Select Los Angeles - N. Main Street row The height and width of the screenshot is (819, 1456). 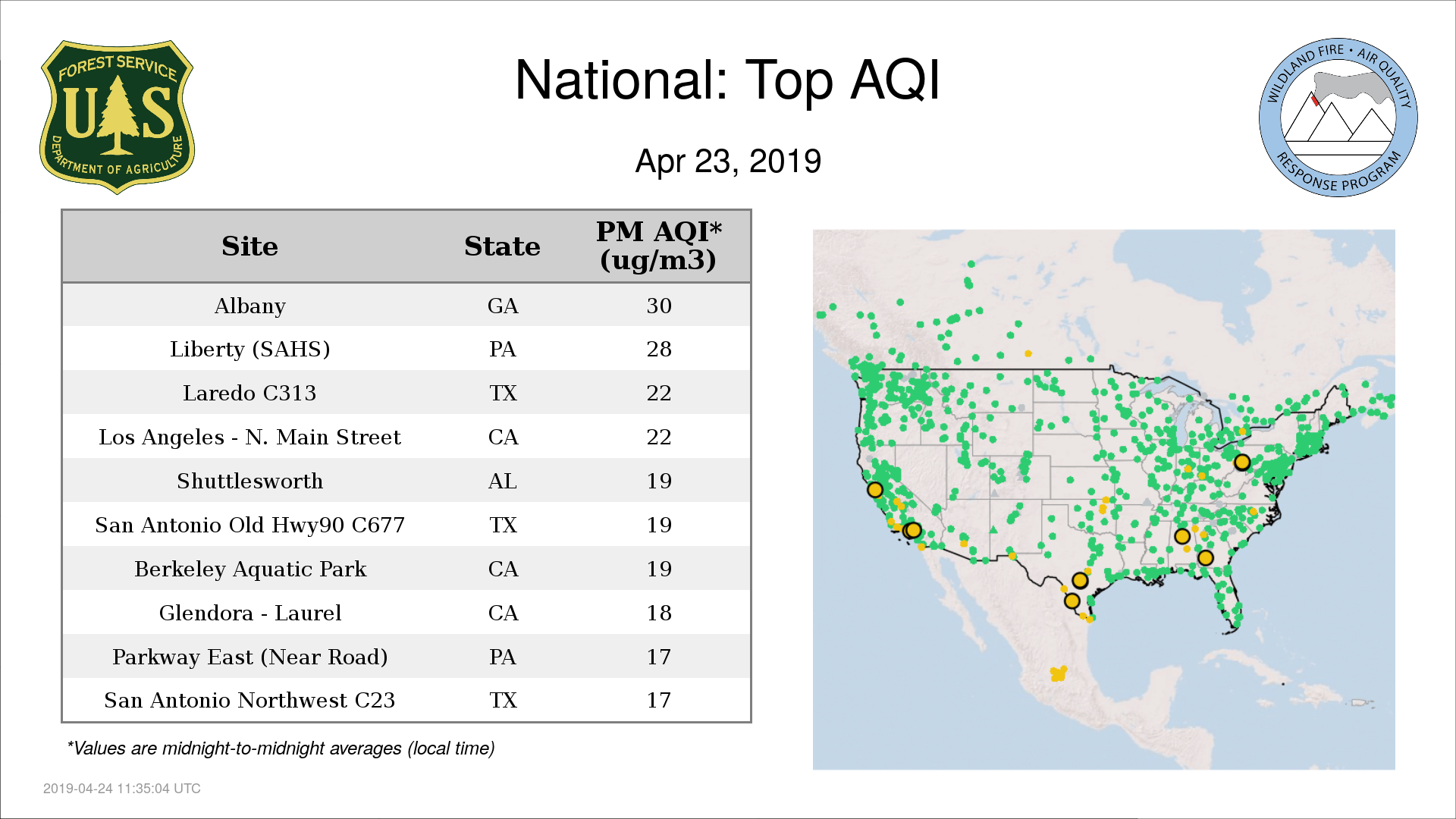[406, 437]
